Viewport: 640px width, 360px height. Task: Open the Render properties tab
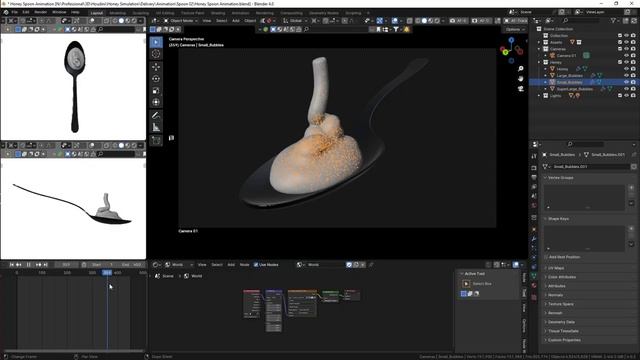(x=533, y=168)
